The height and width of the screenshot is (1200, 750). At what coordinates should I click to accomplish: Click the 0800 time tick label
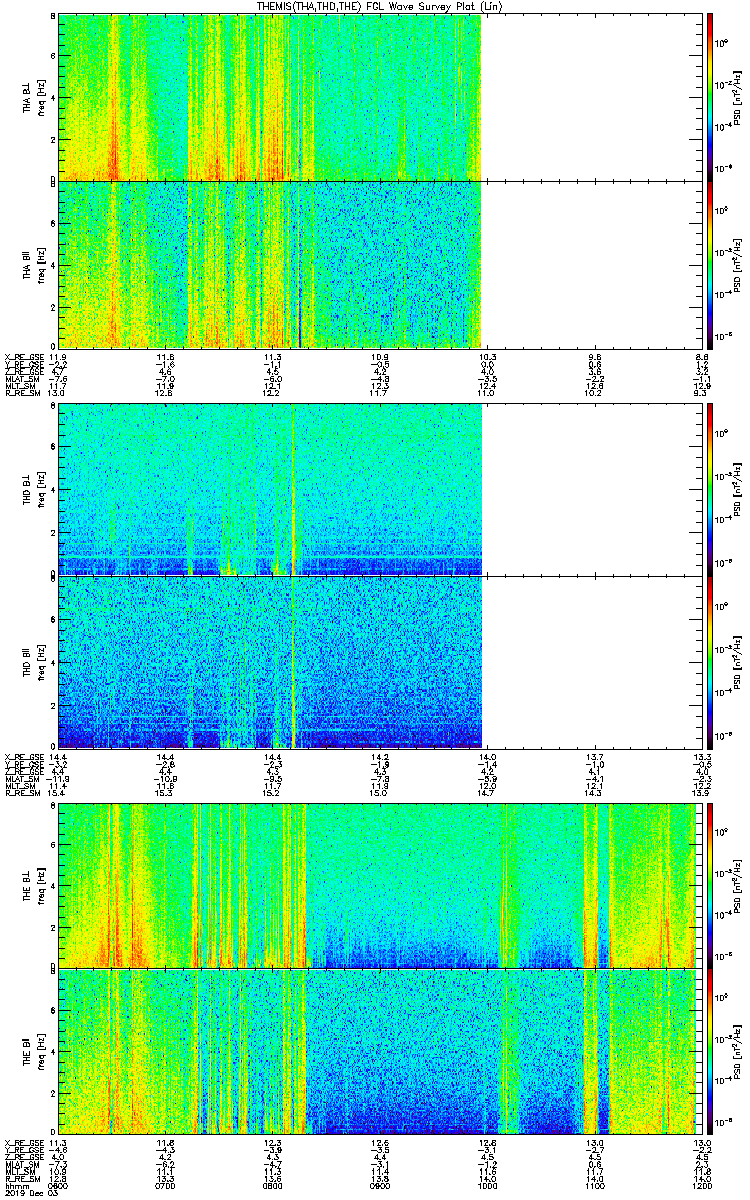tap(273, 1184)
